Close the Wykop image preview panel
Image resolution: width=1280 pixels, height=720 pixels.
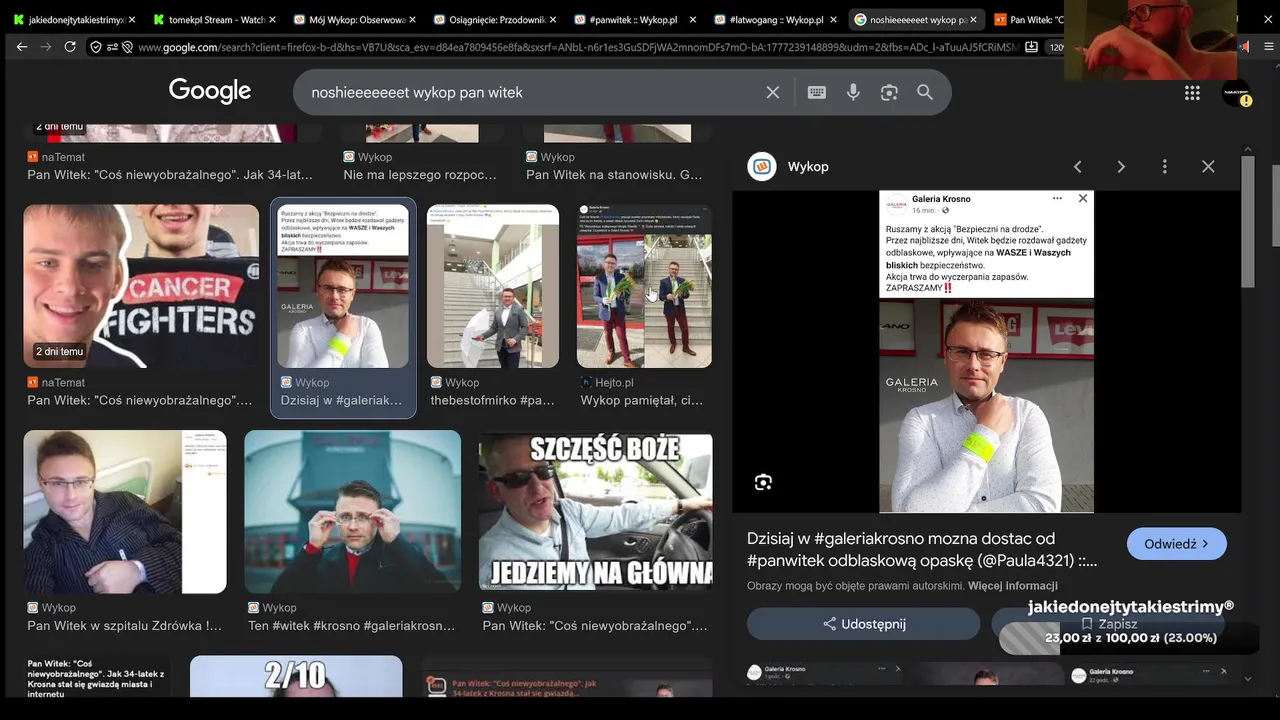pyautogui.click(x=1208, y=167)
